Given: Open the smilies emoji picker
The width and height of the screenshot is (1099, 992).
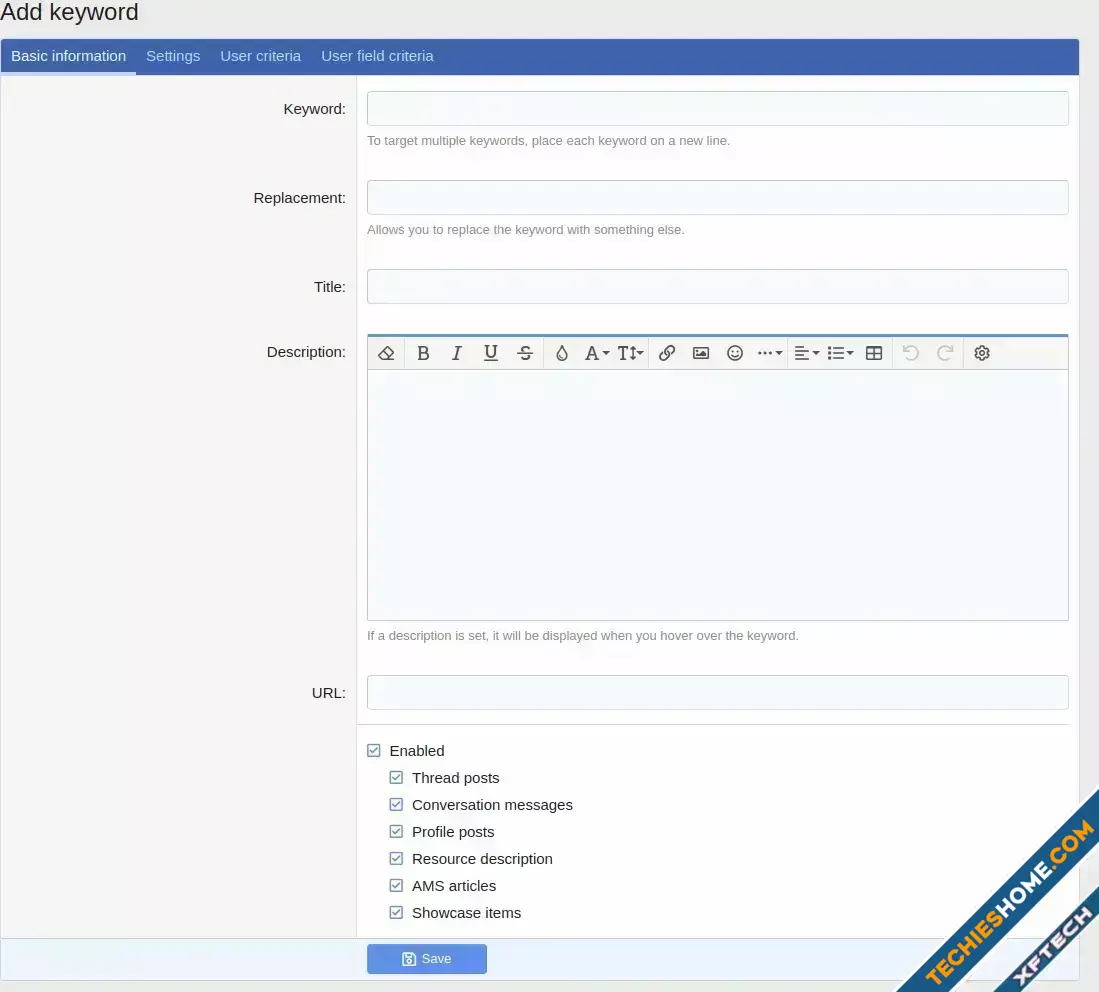Looking at the screenshot, I should [735, 353].
